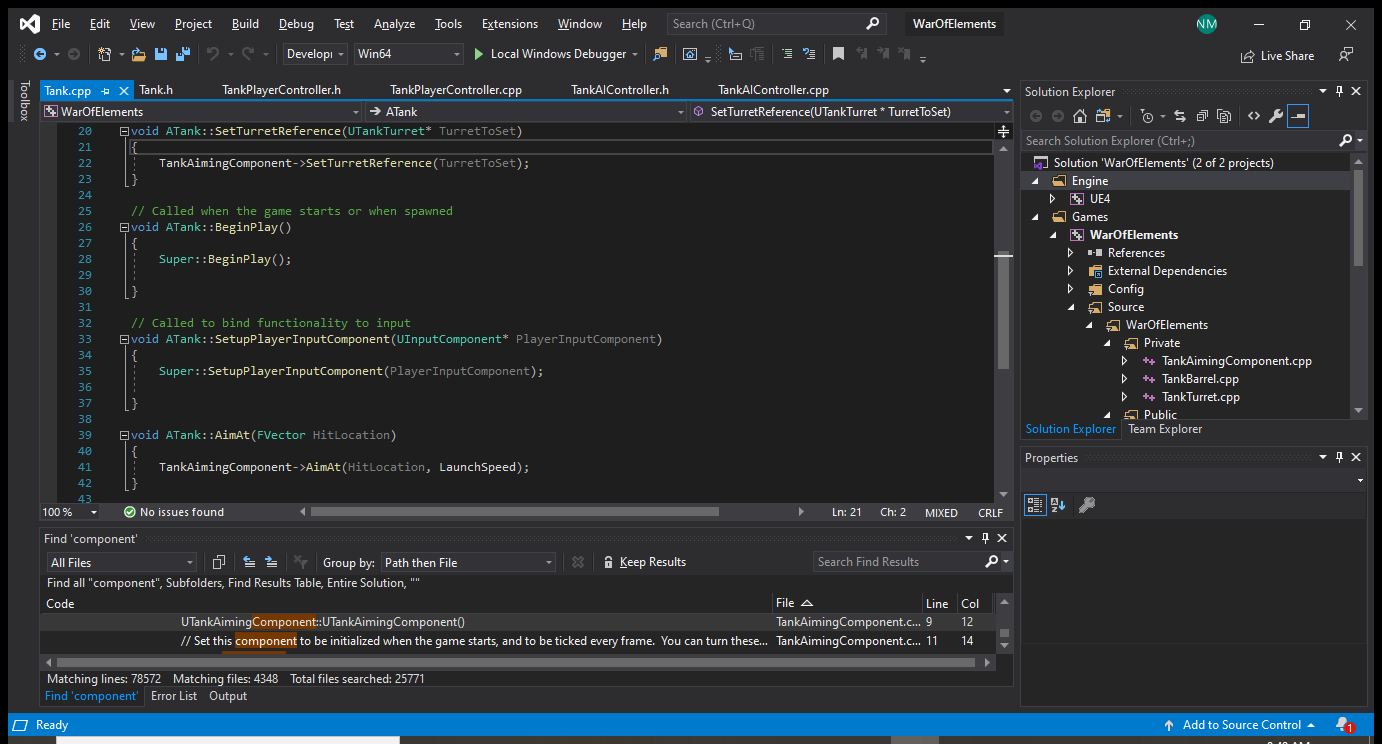1382x744 pixels.
Task: Click Sync with Active Document icon
Action: coord(1180,116)
